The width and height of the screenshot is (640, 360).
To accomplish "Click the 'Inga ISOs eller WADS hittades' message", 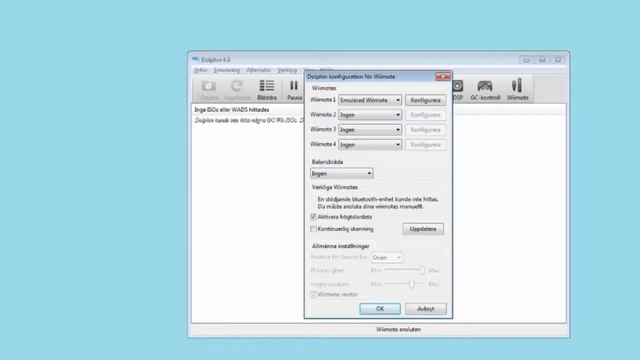I will coord(232,110).
